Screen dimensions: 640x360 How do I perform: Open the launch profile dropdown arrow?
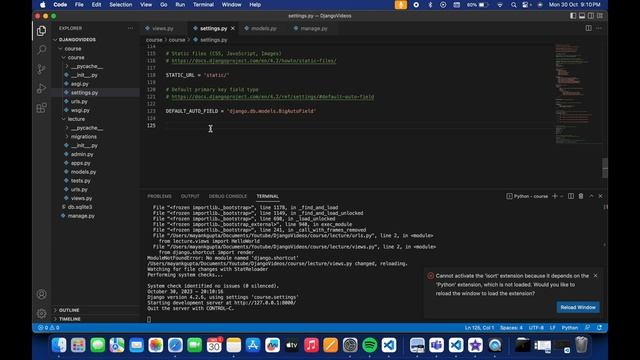562,196
